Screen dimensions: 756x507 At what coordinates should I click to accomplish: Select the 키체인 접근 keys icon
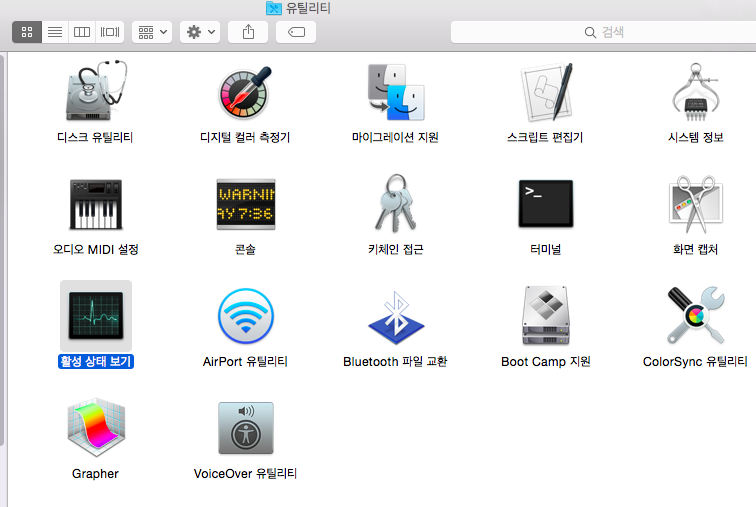[x=395, y=206]
